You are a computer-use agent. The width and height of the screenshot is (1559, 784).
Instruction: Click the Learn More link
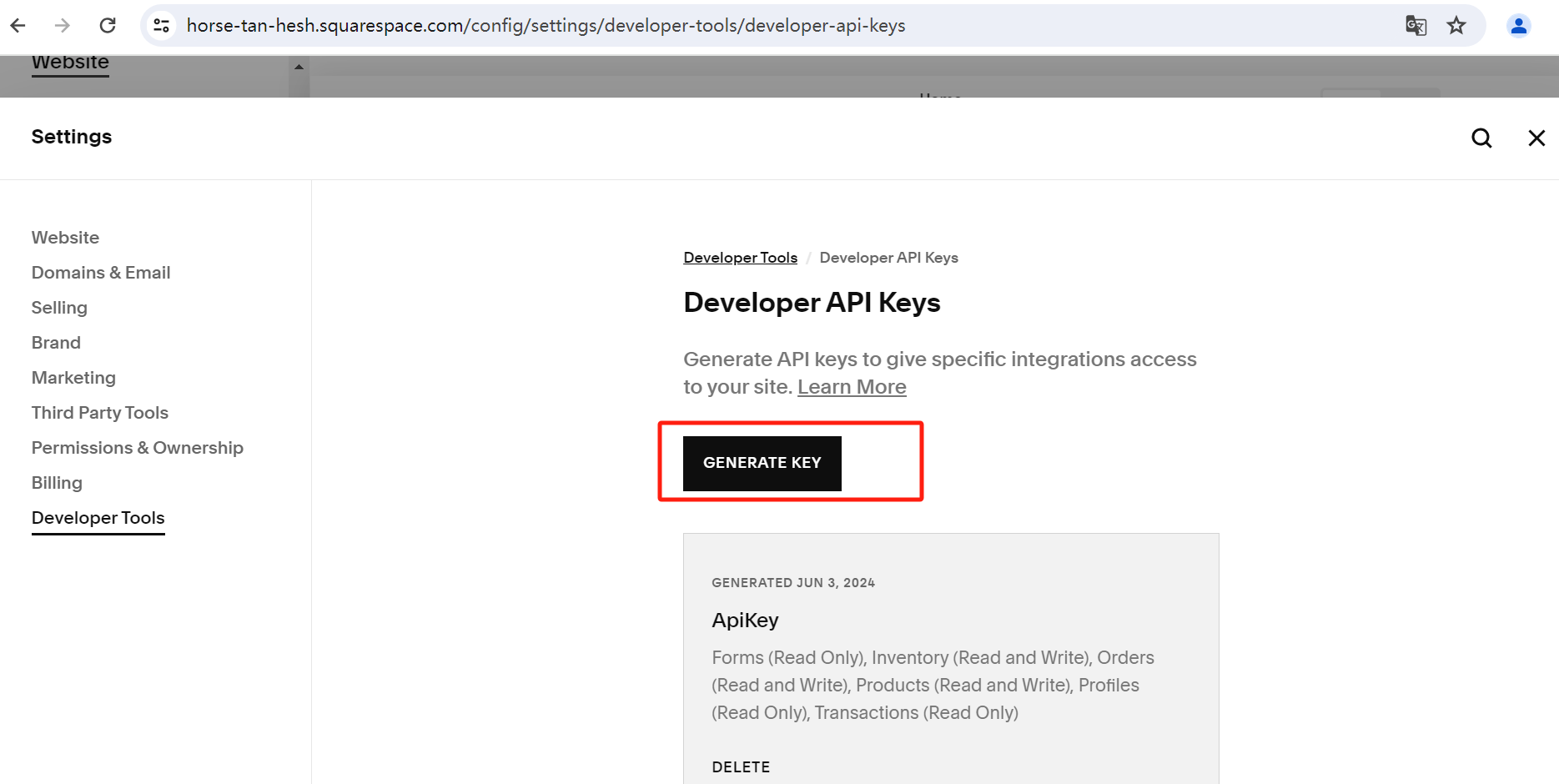coord(852,386)
